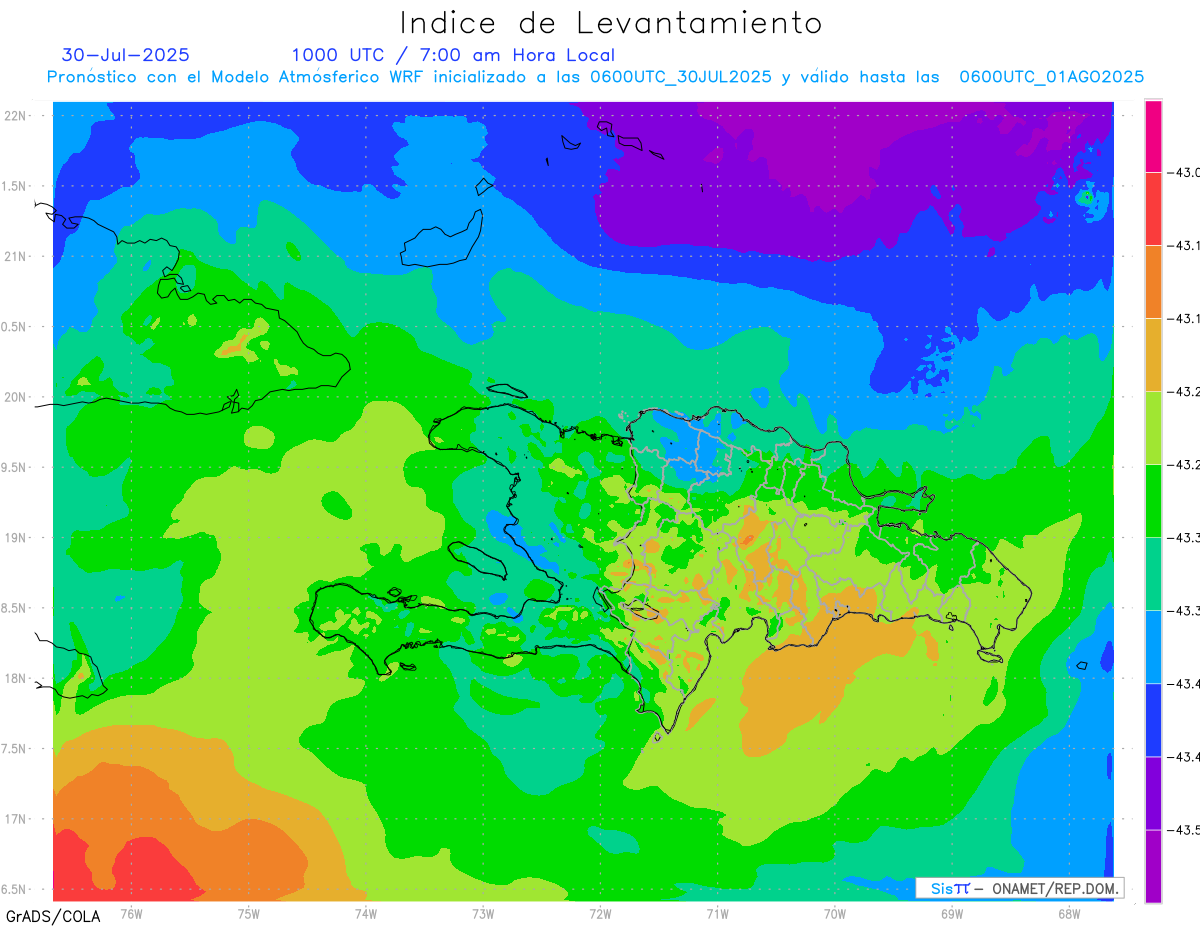Pick the bright green swatch in the color scale
1200x927 pixels.
click(1153, 501)
